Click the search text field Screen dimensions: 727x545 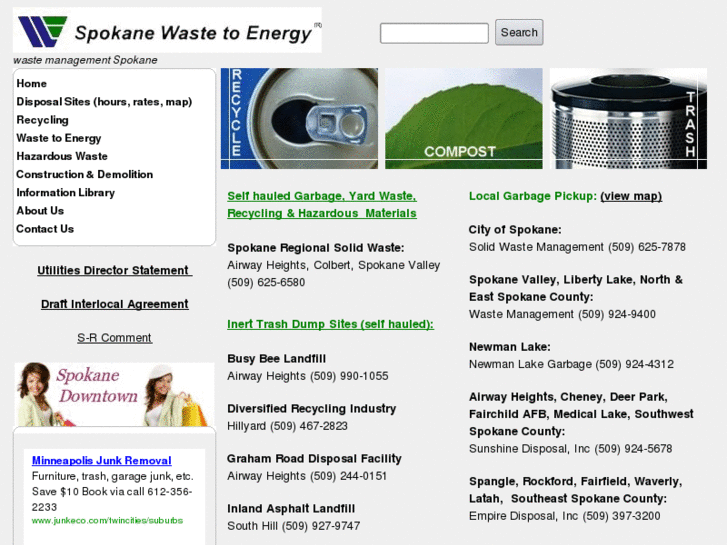[434, 33]
